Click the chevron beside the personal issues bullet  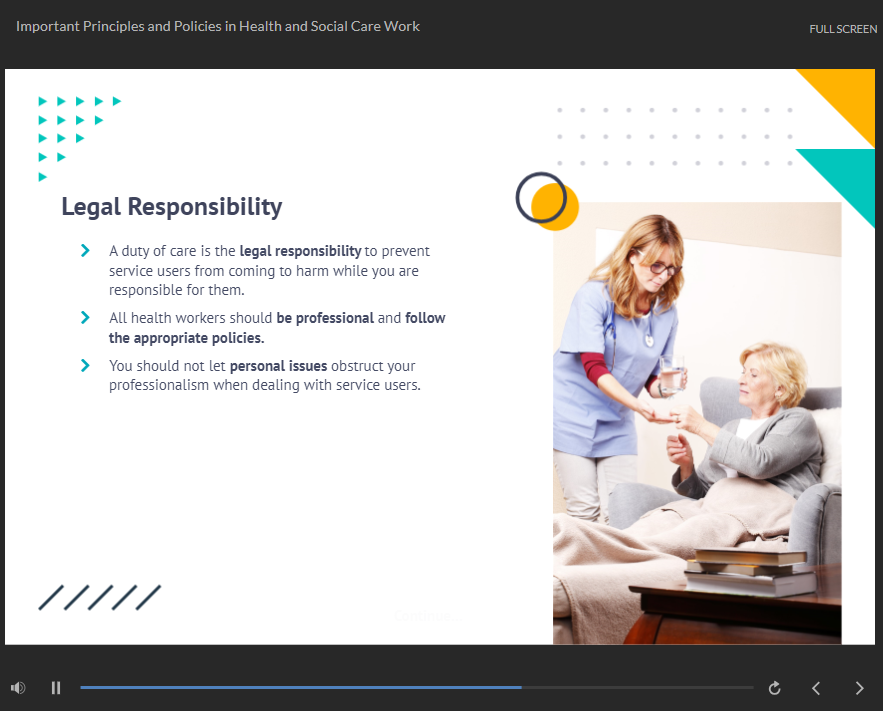86,365
